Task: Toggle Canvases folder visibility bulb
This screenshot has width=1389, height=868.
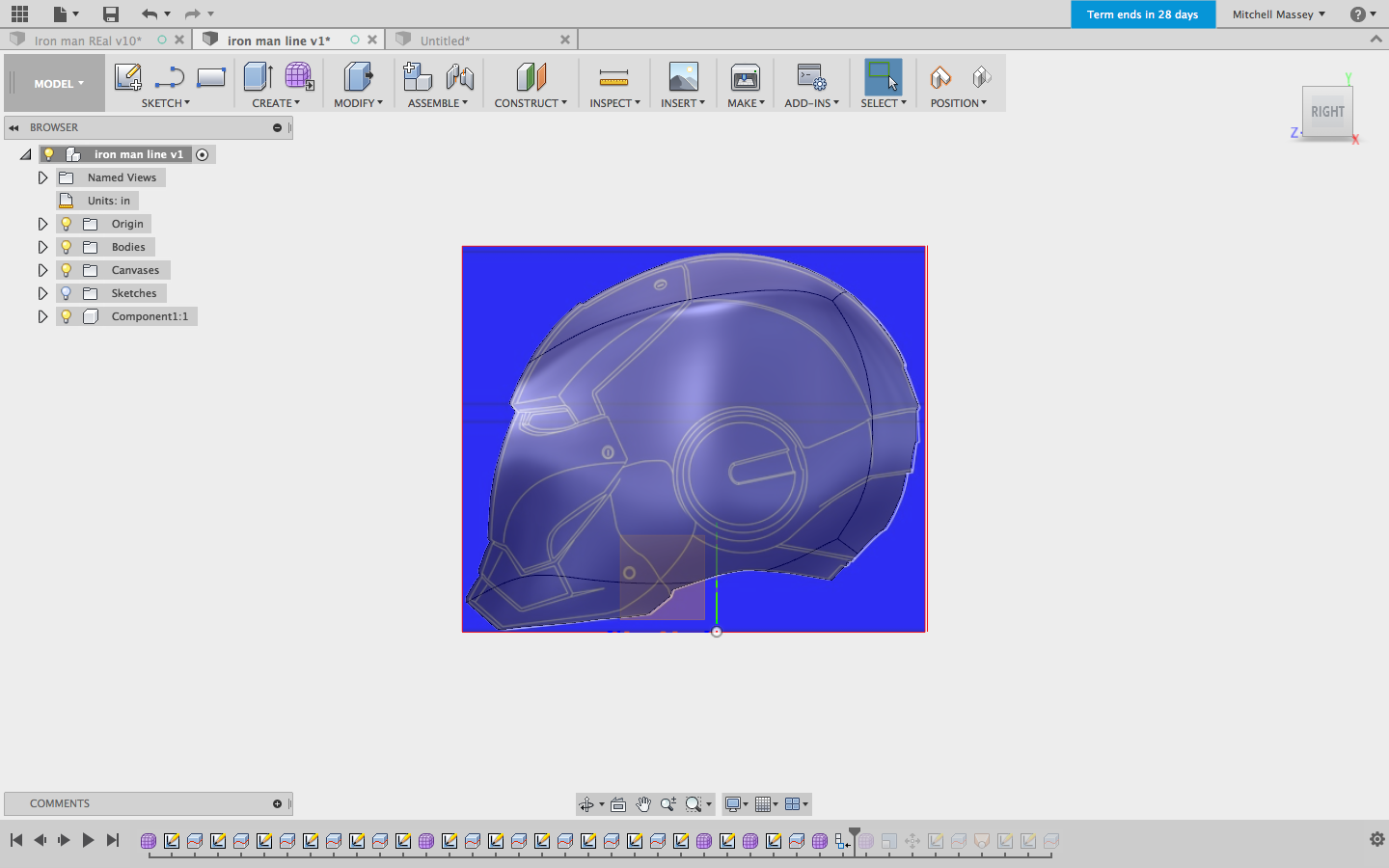Action: point(66,270)
